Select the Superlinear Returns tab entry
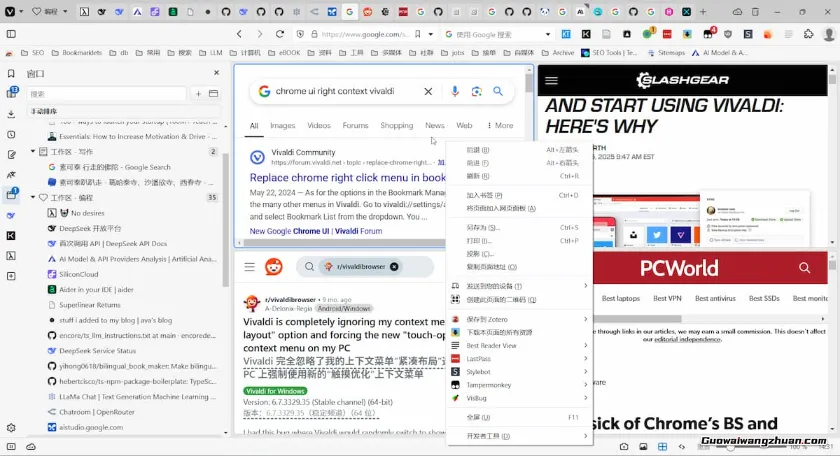The height and width of the screenshot is (456, 840). [x=132, y=305]
